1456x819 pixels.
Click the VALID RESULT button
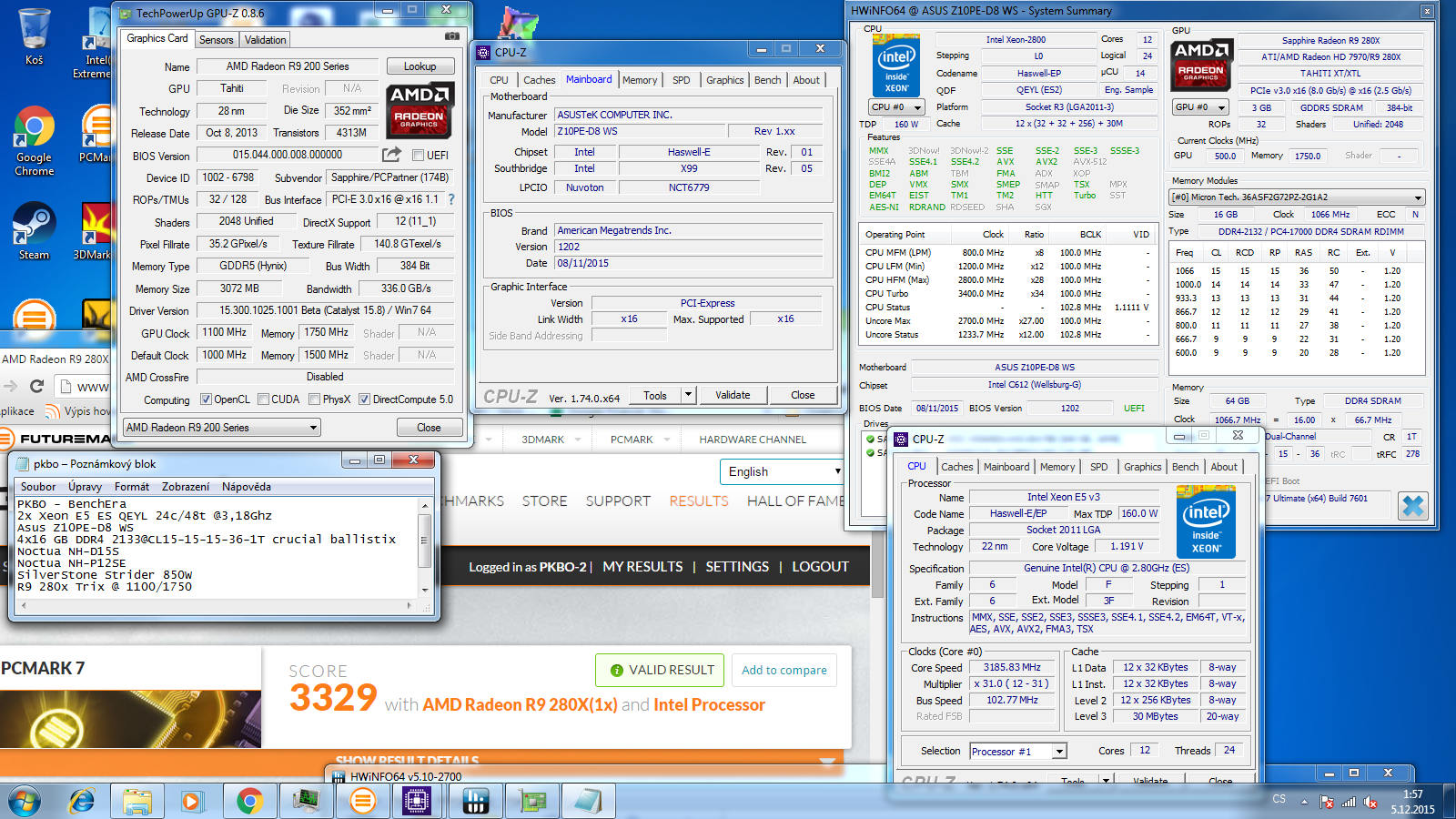[x=661, y=670]
